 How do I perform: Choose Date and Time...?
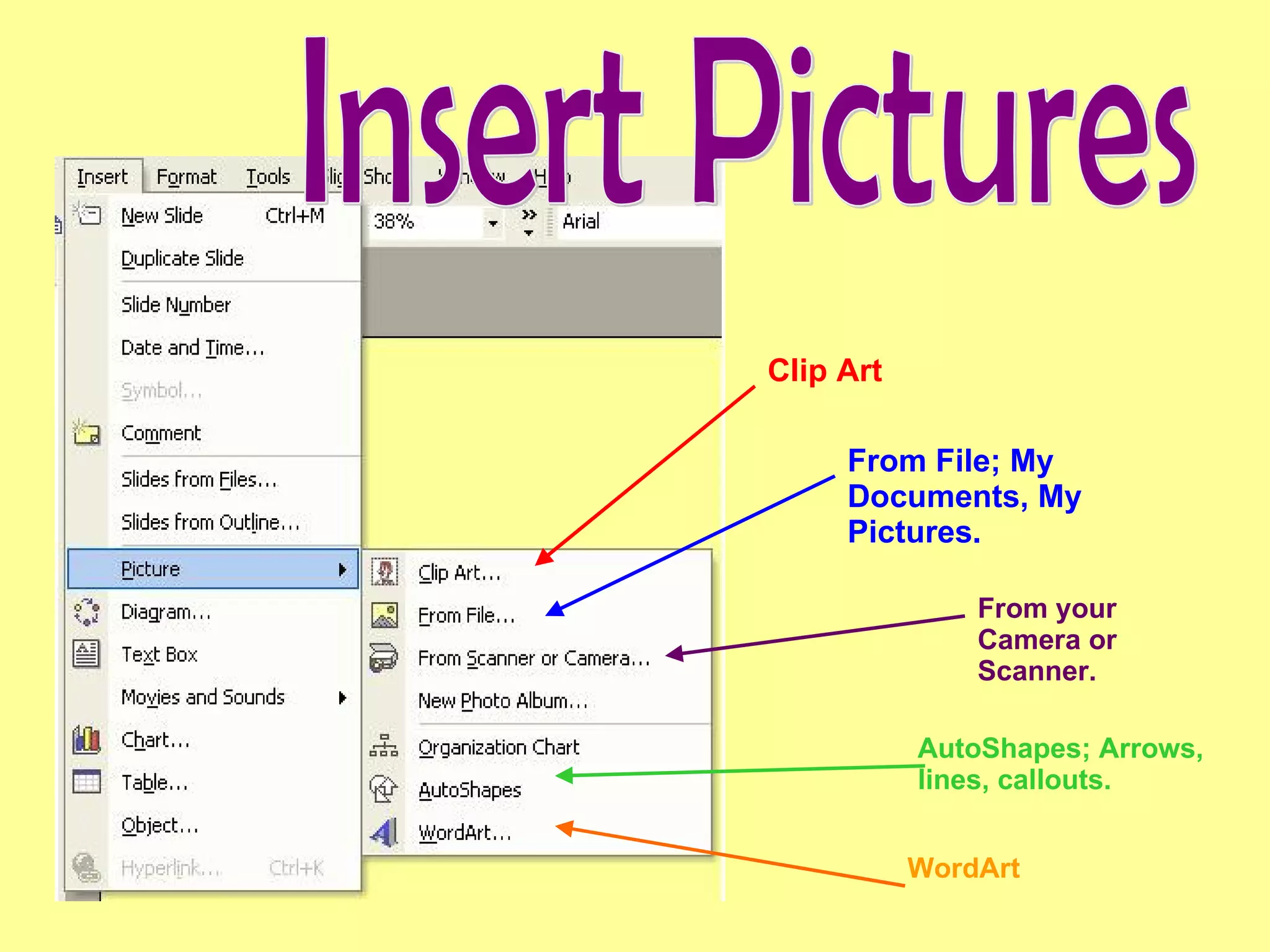click(213, 347)
